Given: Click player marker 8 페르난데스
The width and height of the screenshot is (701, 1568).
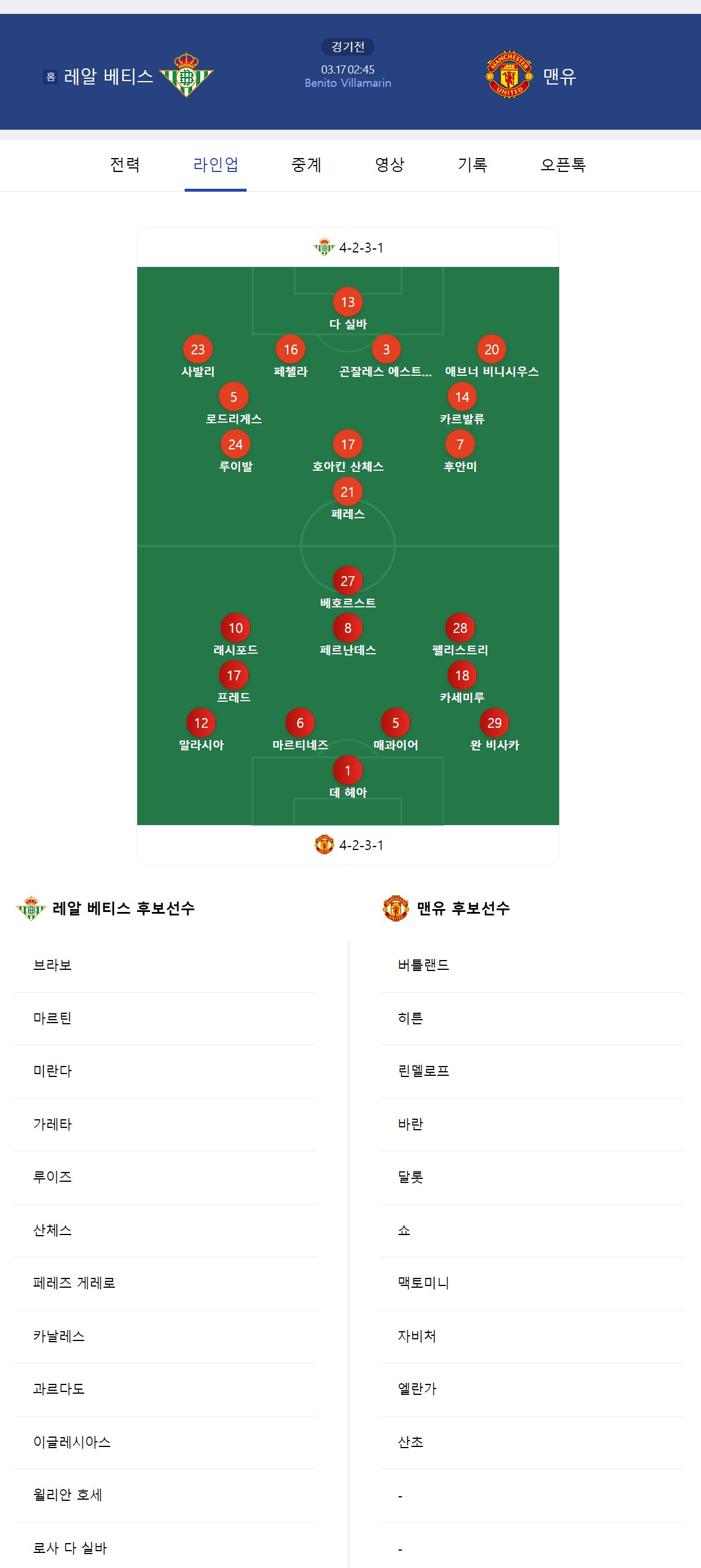Looking at the screenshot, I should (347, 628).
